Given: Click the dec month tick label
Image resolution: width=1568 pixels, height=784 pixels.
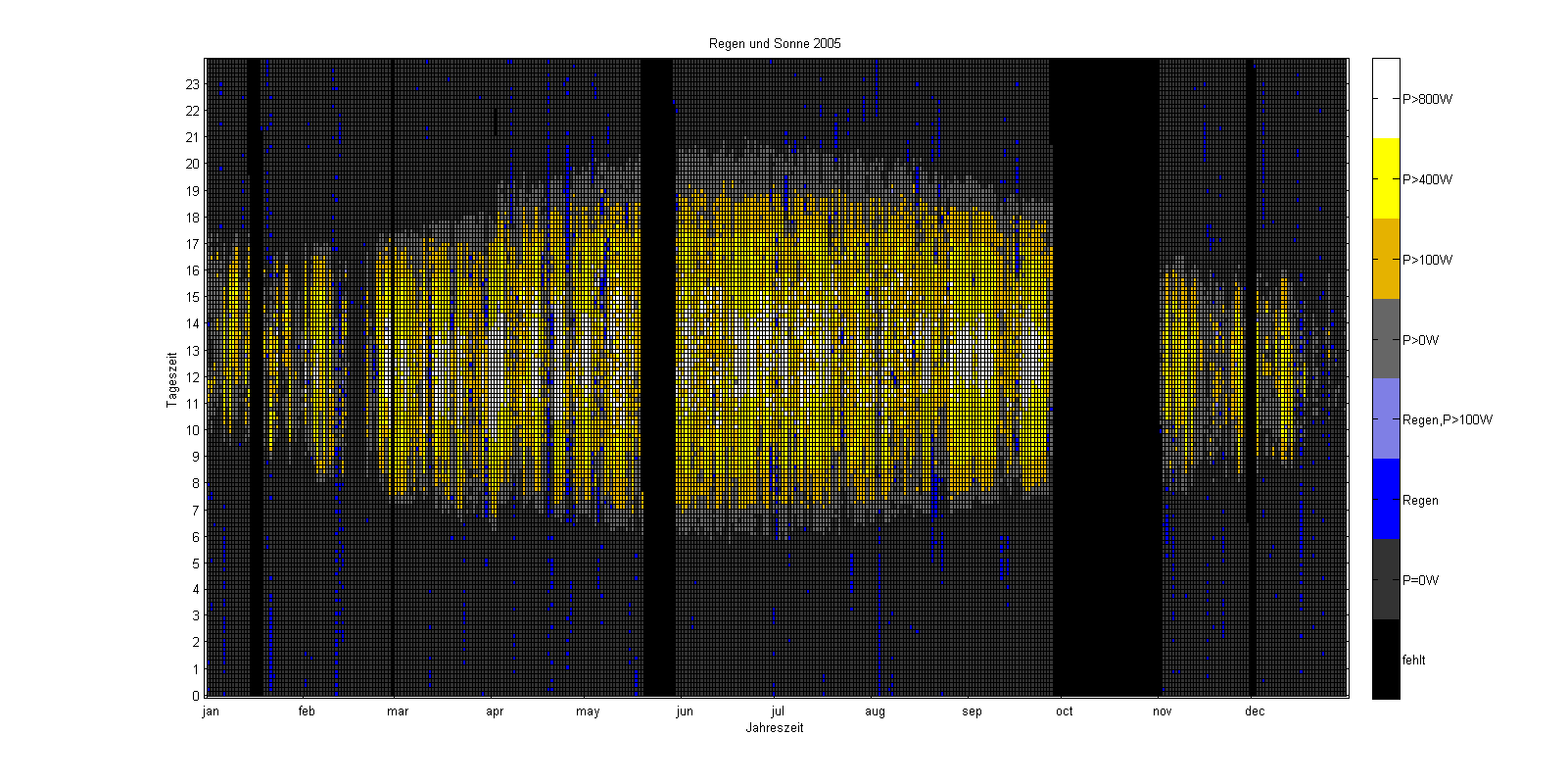Looking at the screenshot, I should click(1255, 711).
